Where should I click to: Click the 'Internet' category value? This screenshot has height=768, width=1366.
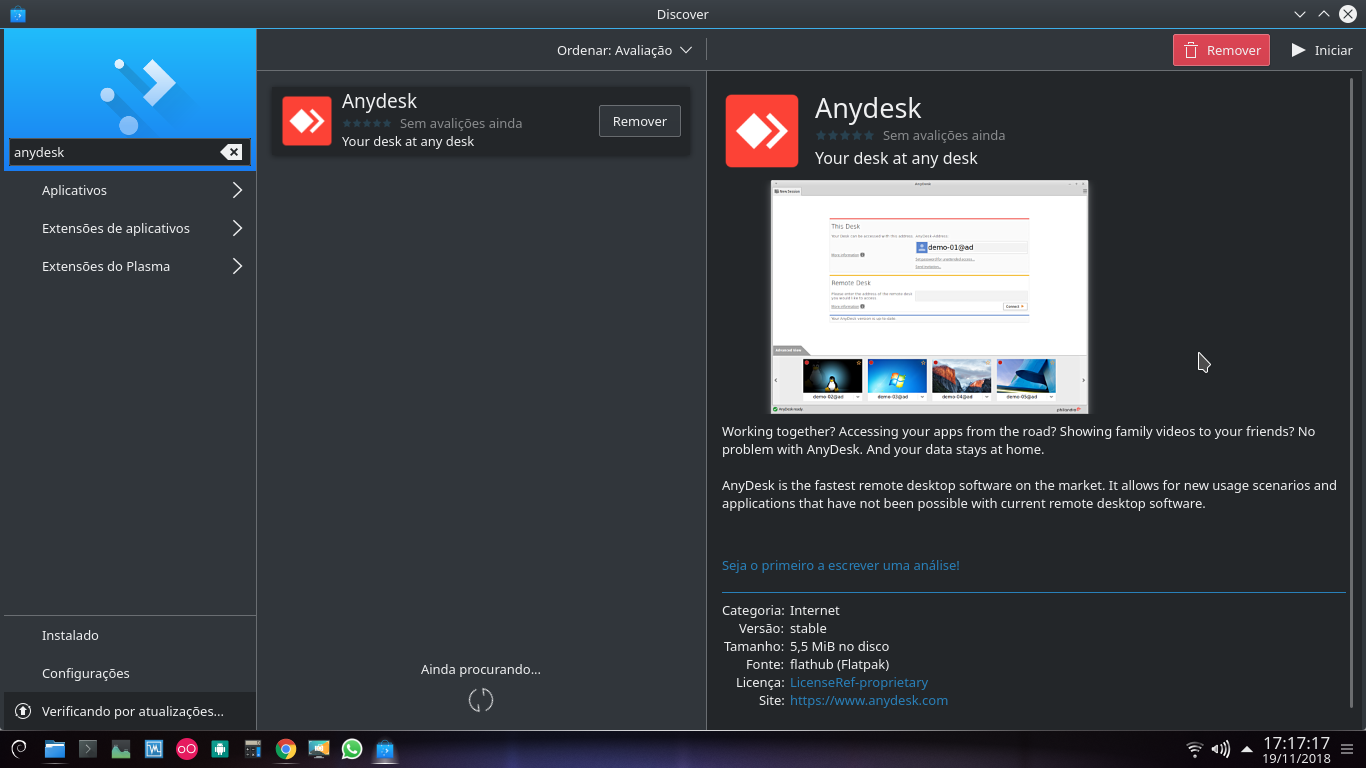point(815,610)
